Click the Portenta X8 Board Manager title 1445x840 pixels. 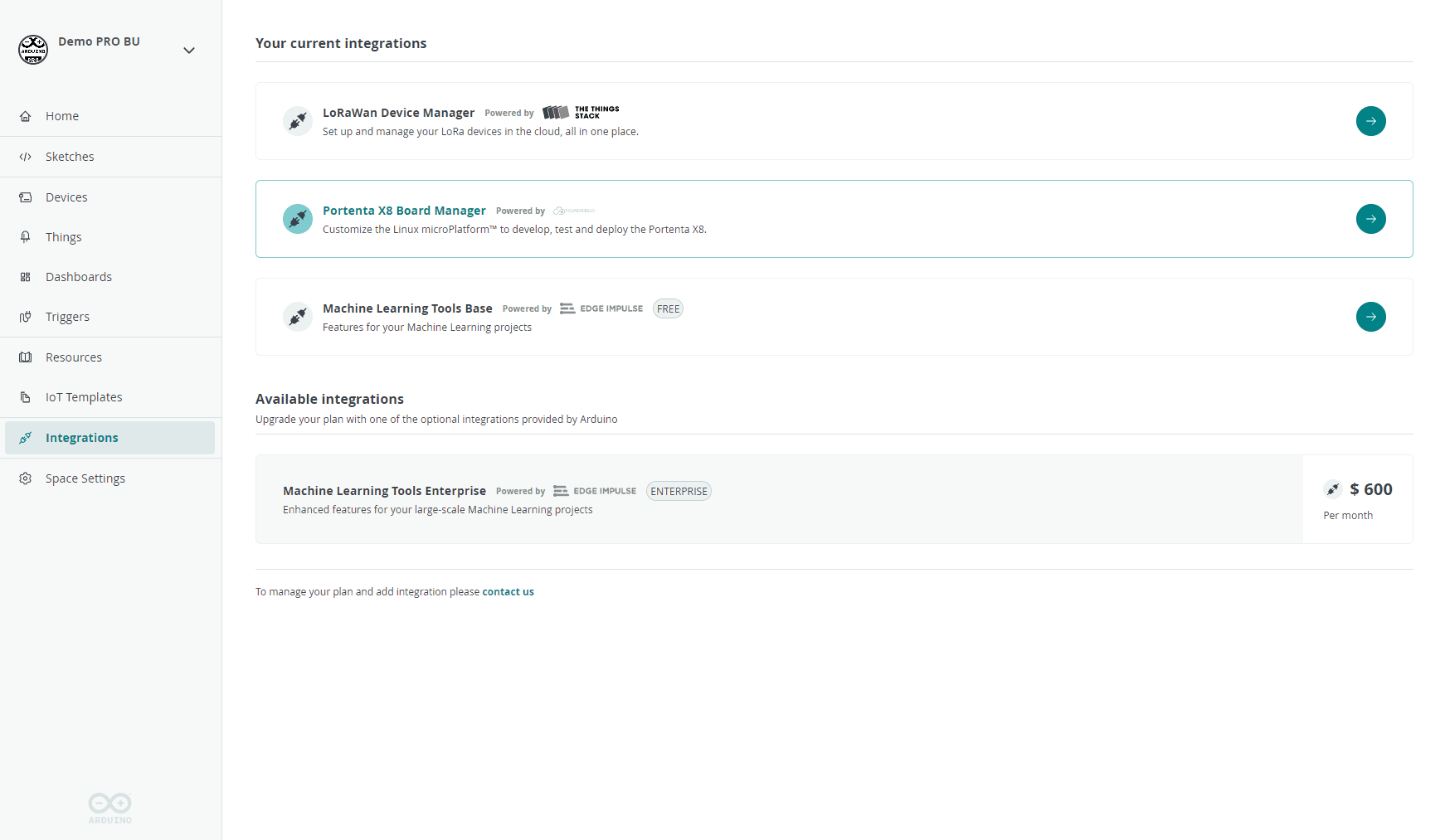pyautogui.click(x=404, y=211)
